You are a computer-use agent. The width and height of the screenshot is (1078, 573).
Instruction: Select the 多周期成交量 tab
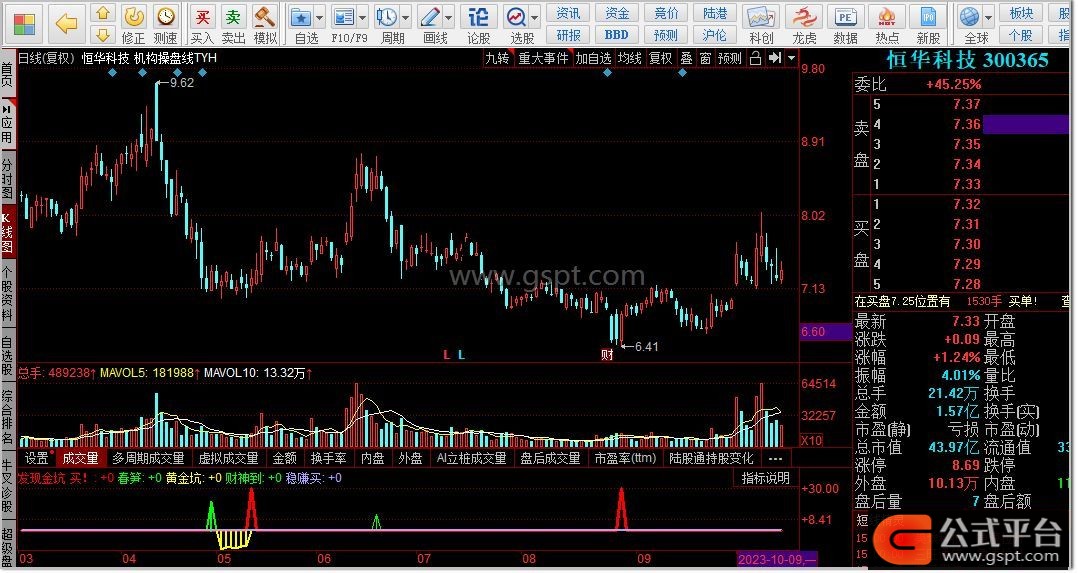point(148,458)
